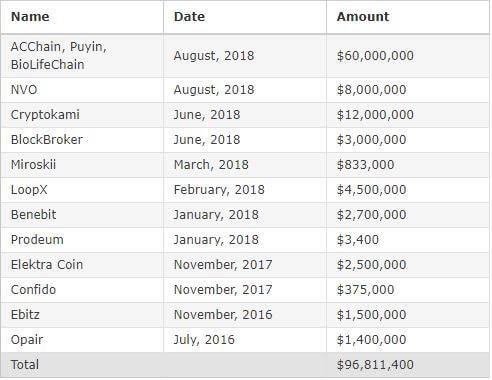Click the Amount column header
The image size is (492, 380).
[363, 17]
